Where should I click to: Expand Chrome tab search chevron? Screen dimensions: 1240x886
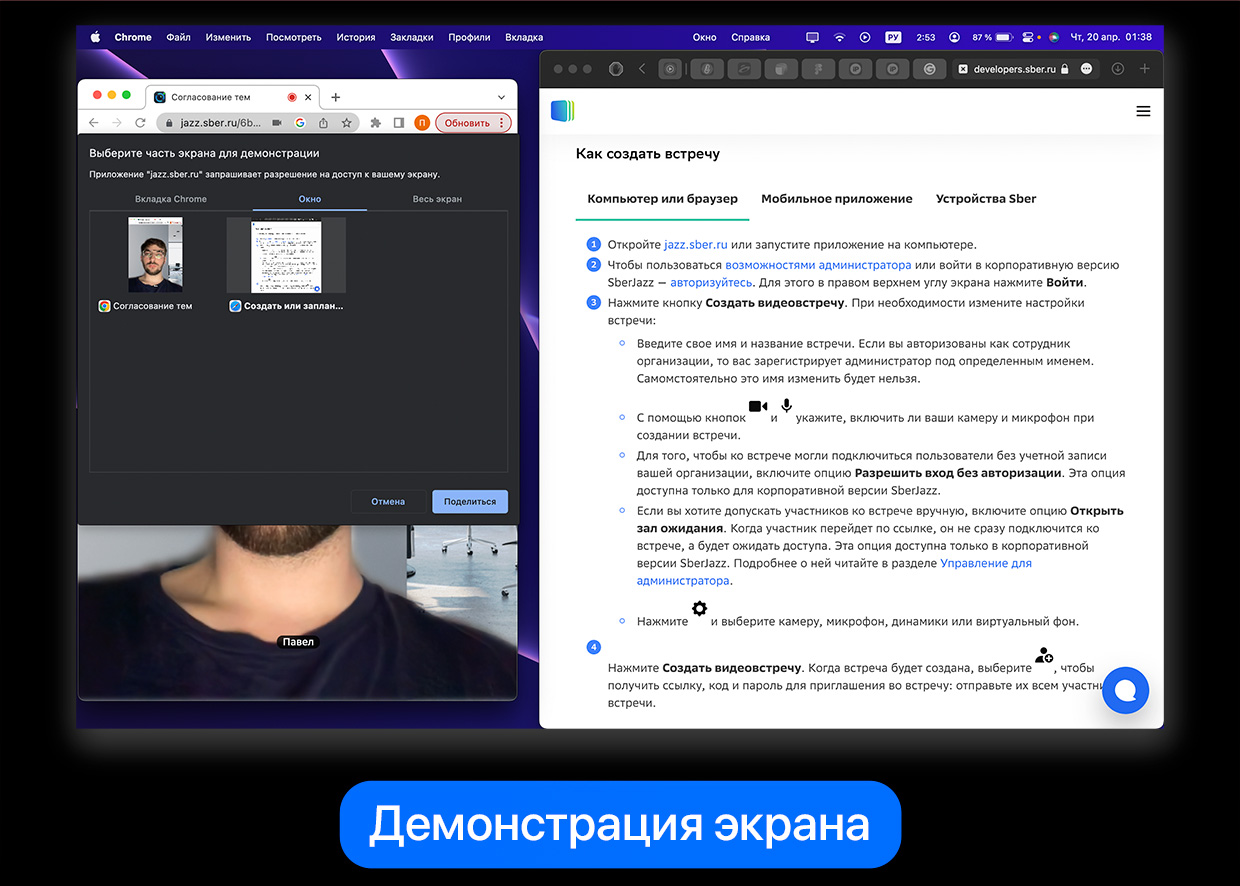click(x=501, y=97)
